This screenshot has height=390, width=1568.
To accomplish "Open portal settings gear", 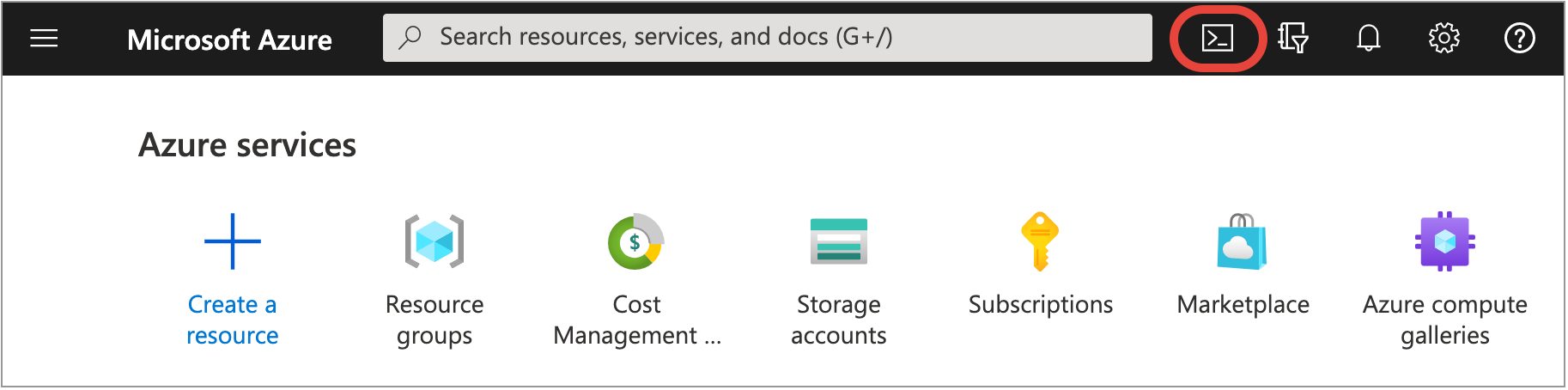I will click(x=1443, y=38).
